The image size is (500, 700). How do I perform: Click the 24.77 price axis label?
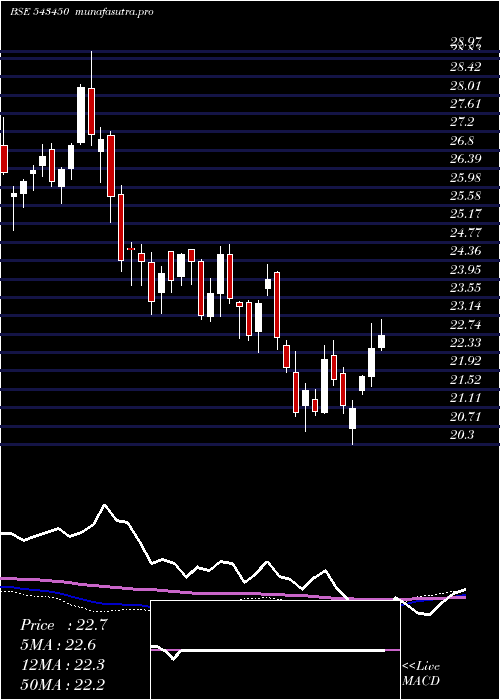(x=466, y=232)
